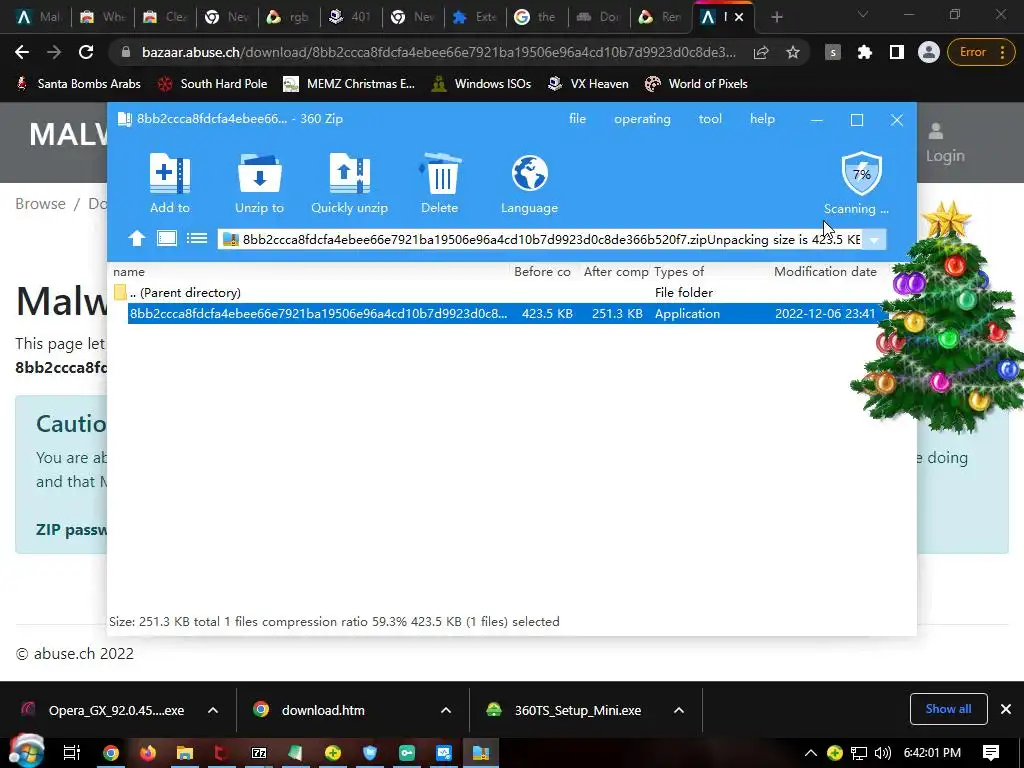
Task: Click the Browse breadcrumb link
Action: point(40,204)
